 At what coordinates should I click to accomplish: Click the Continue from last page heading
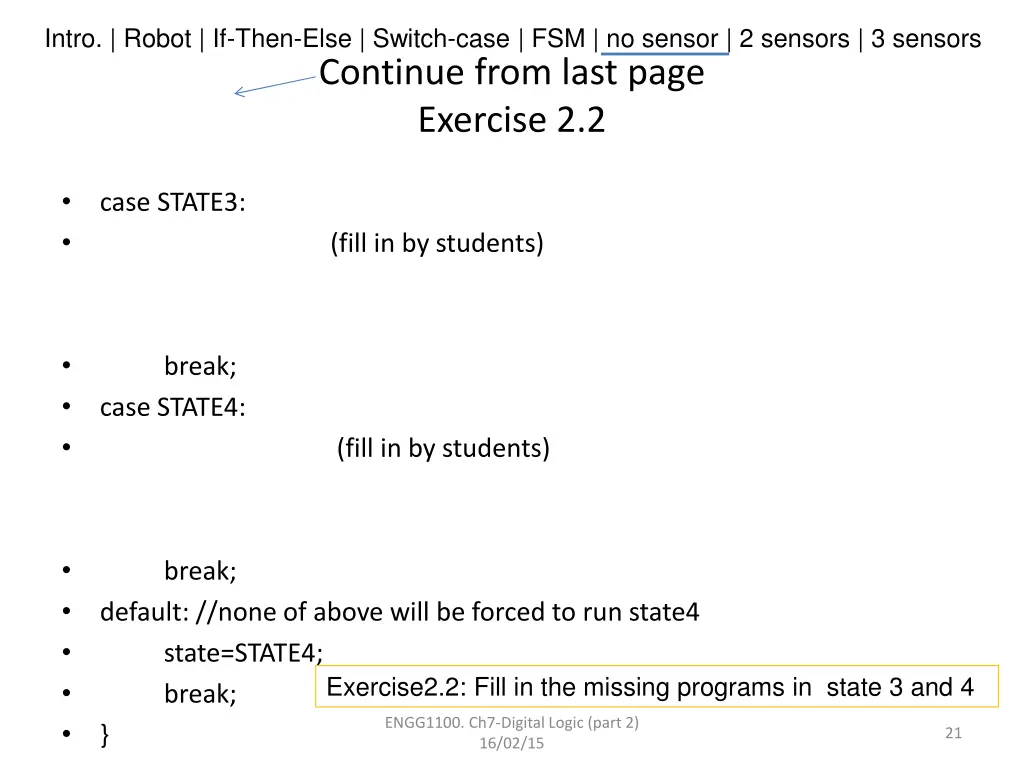pos(511,72)
